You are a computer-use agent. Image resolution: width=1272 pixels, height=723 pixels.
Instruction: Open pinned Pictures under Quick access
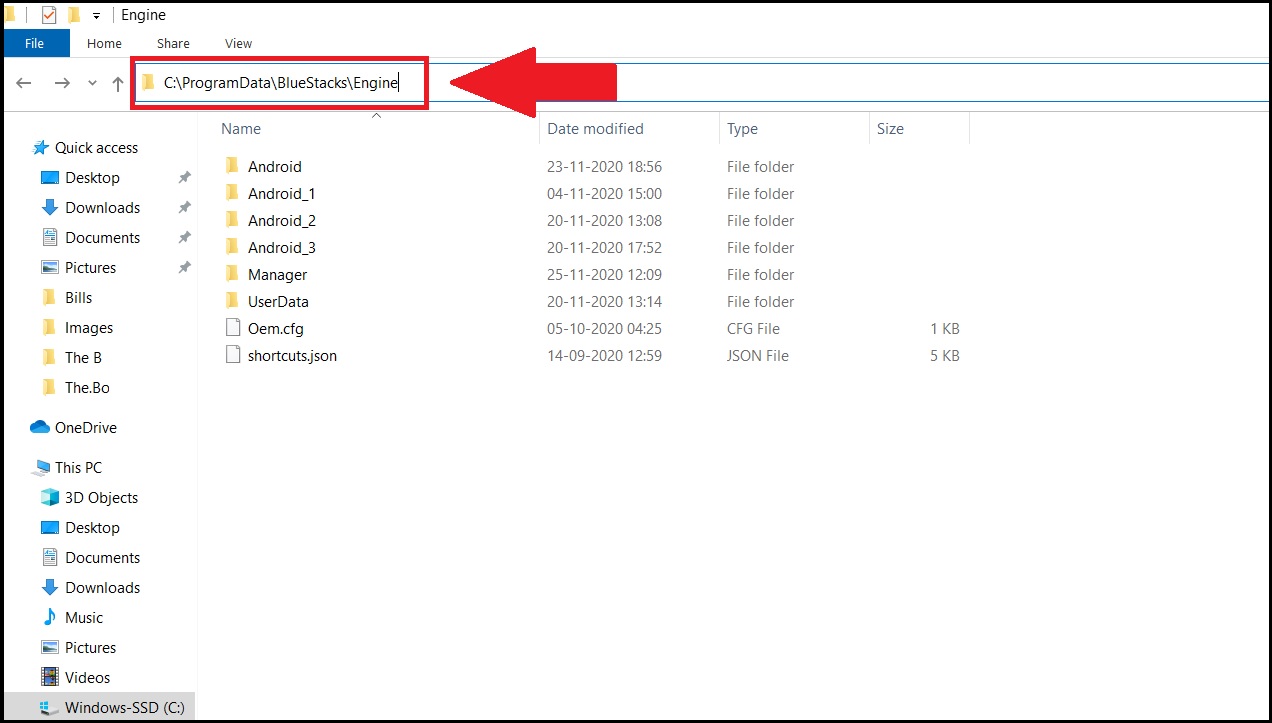pyautogui.click(x=90, y=267)
